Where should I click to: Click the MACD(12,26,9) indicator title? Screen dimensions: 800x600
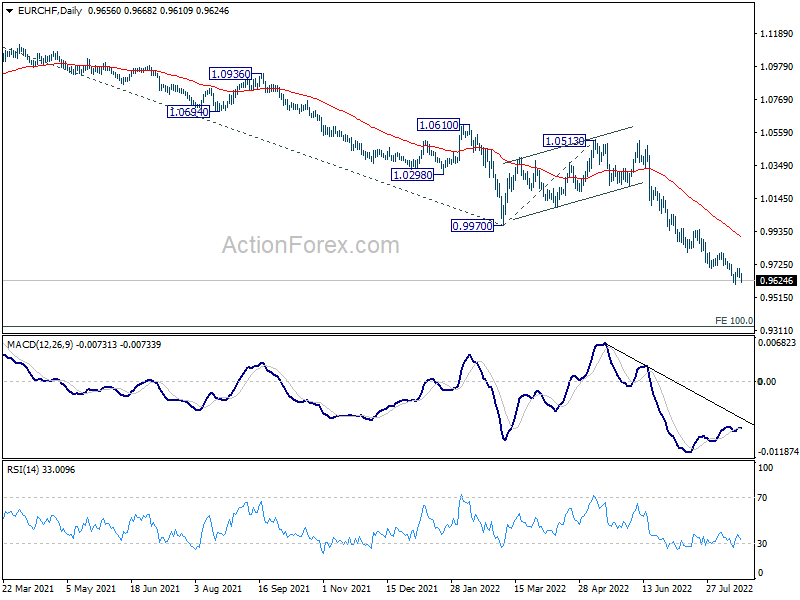[x=40, y=345]
